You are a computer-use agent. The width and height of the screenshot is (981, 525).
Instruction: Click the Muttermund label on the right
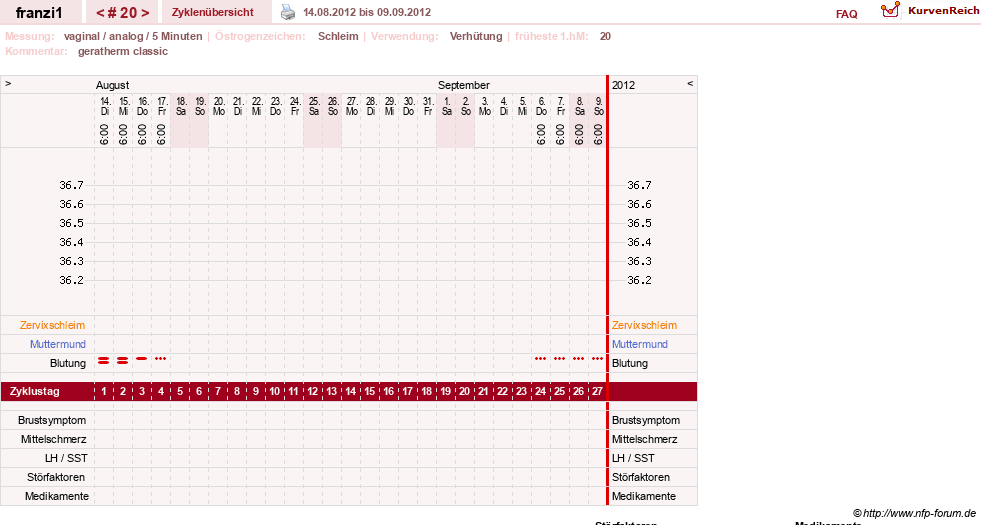coord(639,344)
